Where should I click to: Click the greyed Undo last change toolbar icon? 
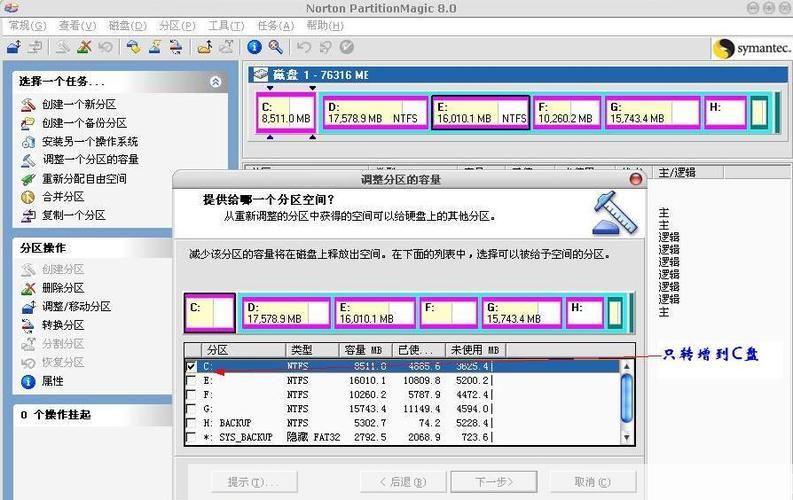(303, 47)
